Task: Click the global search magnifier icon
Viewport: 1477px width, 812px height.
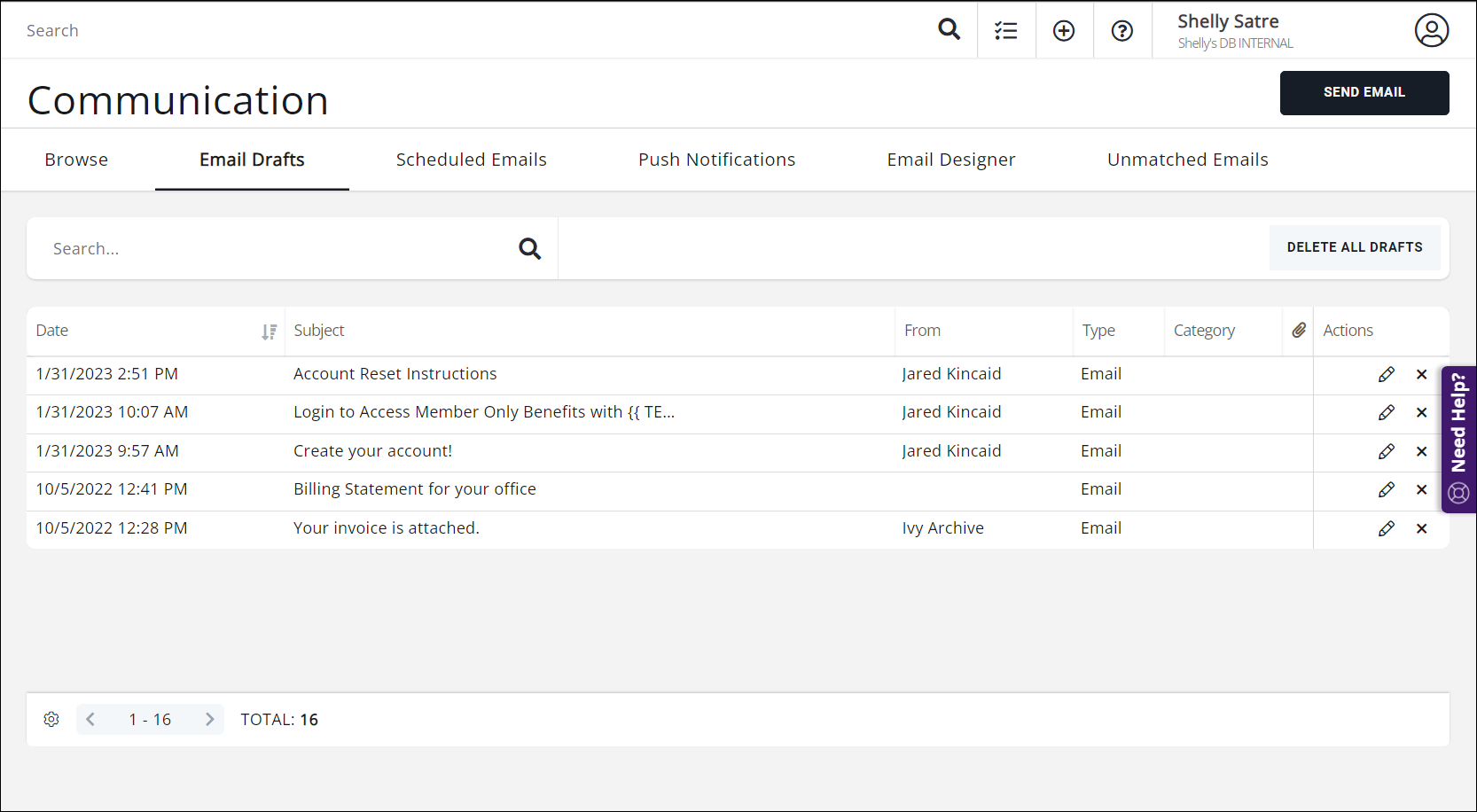Action: (949, 29)
